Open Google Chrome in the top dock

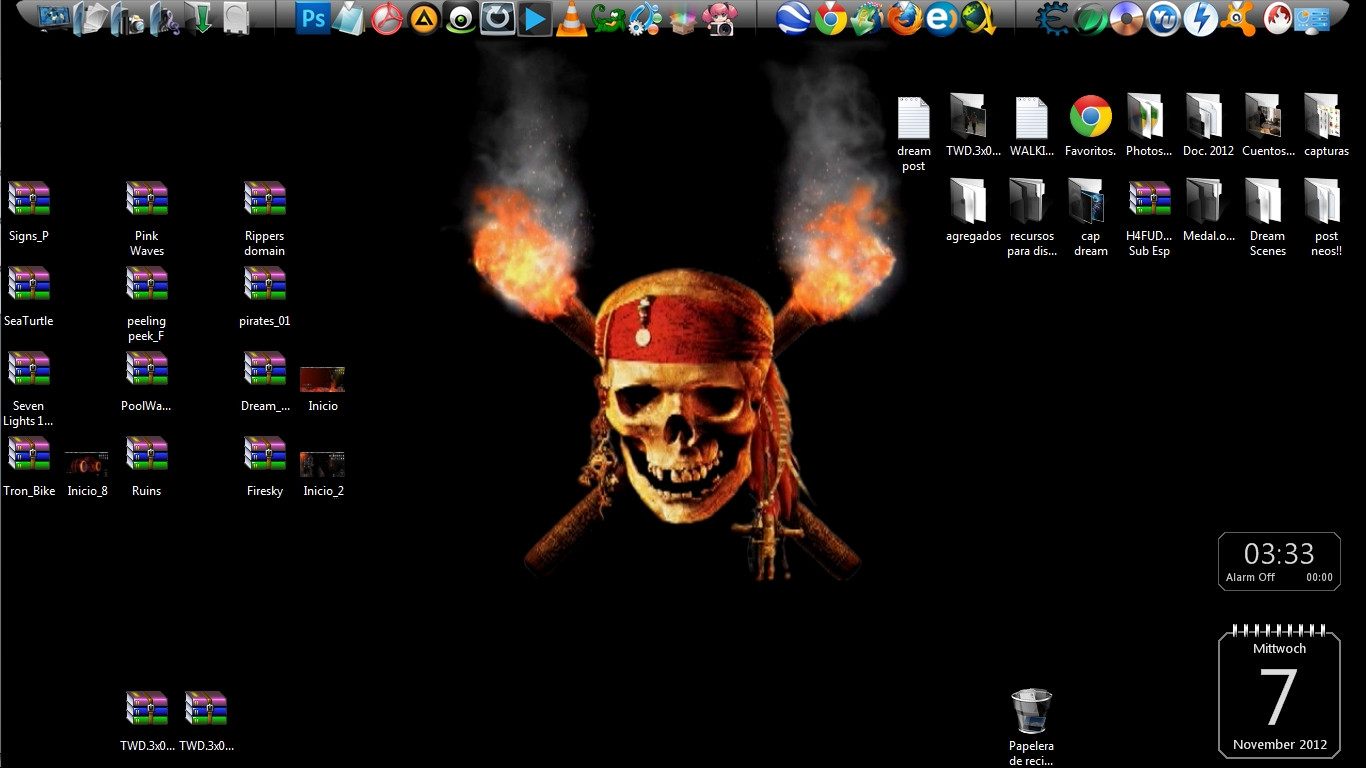(830, 19)
